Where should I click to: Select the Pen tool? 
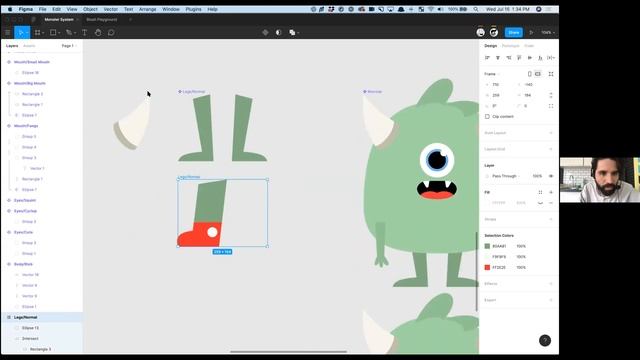point(69,33)
